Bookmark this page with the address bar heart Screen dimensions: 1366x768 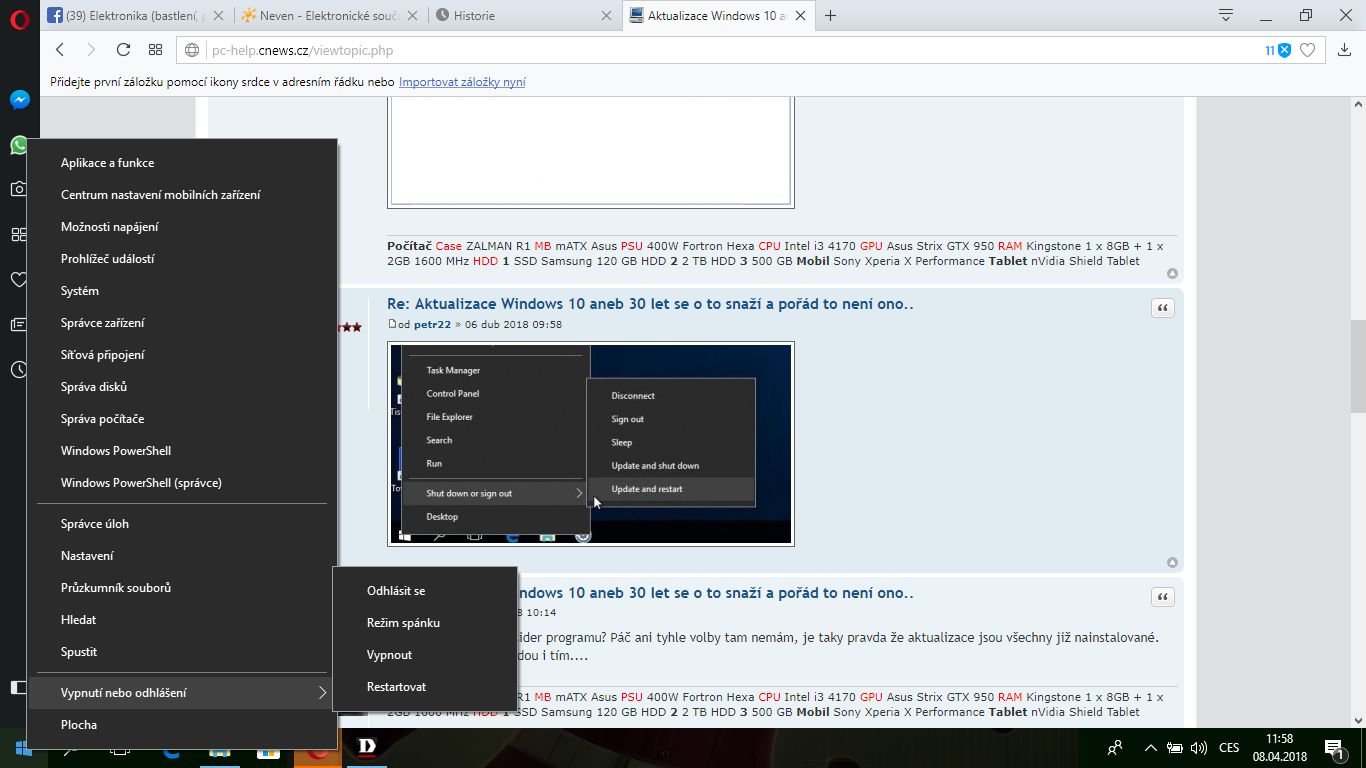pos(1307,50)
